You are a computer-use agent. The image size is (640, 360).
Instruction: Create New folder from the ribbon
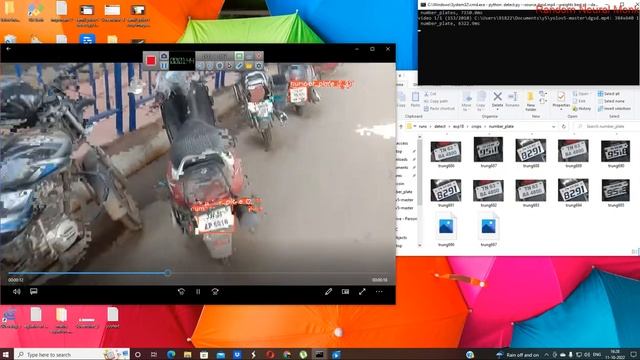[x=531, y=101]
